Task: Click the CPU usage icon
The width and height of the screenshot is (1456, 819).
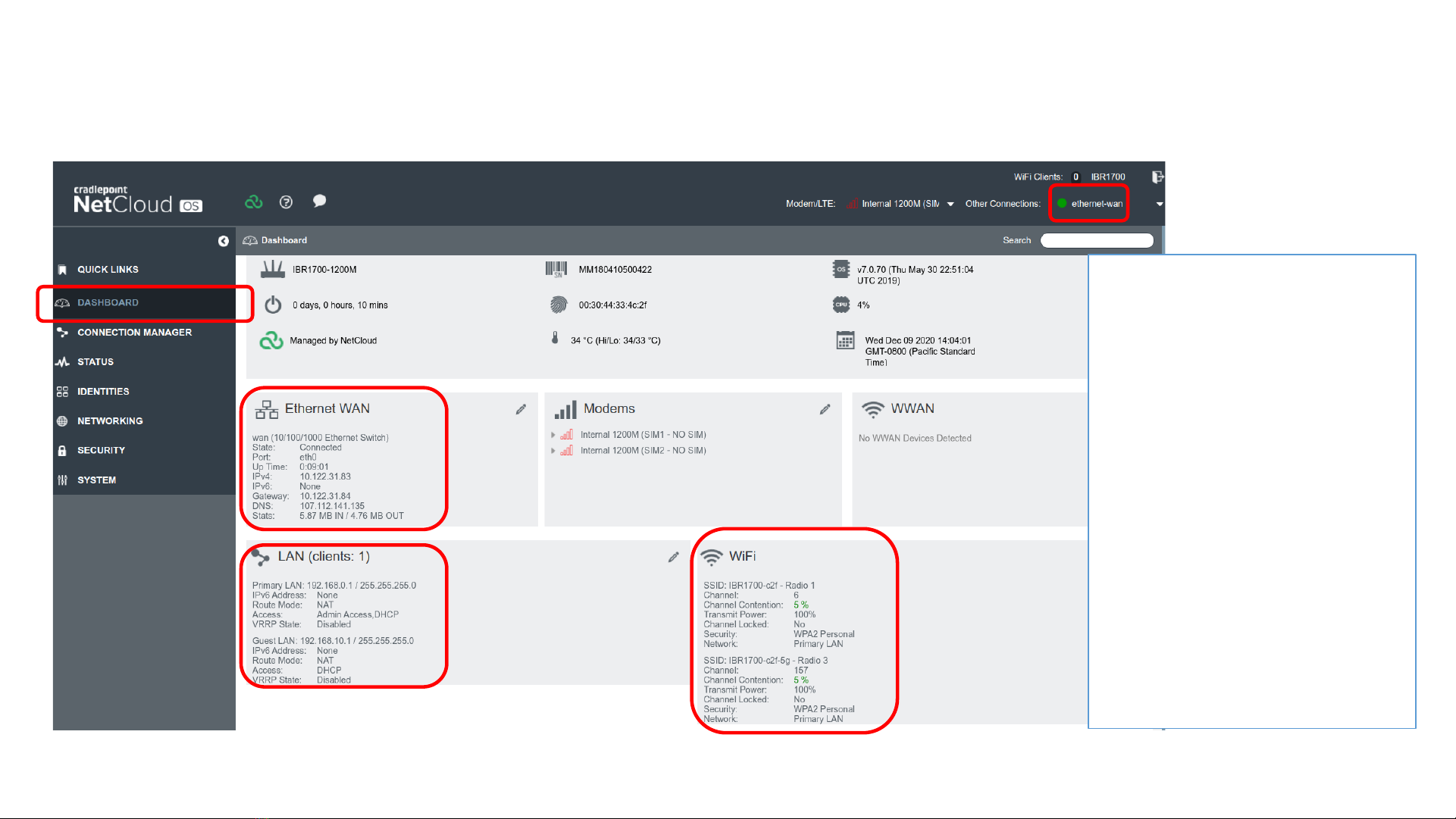Action: pyautogui.click(x=841, y=305)
